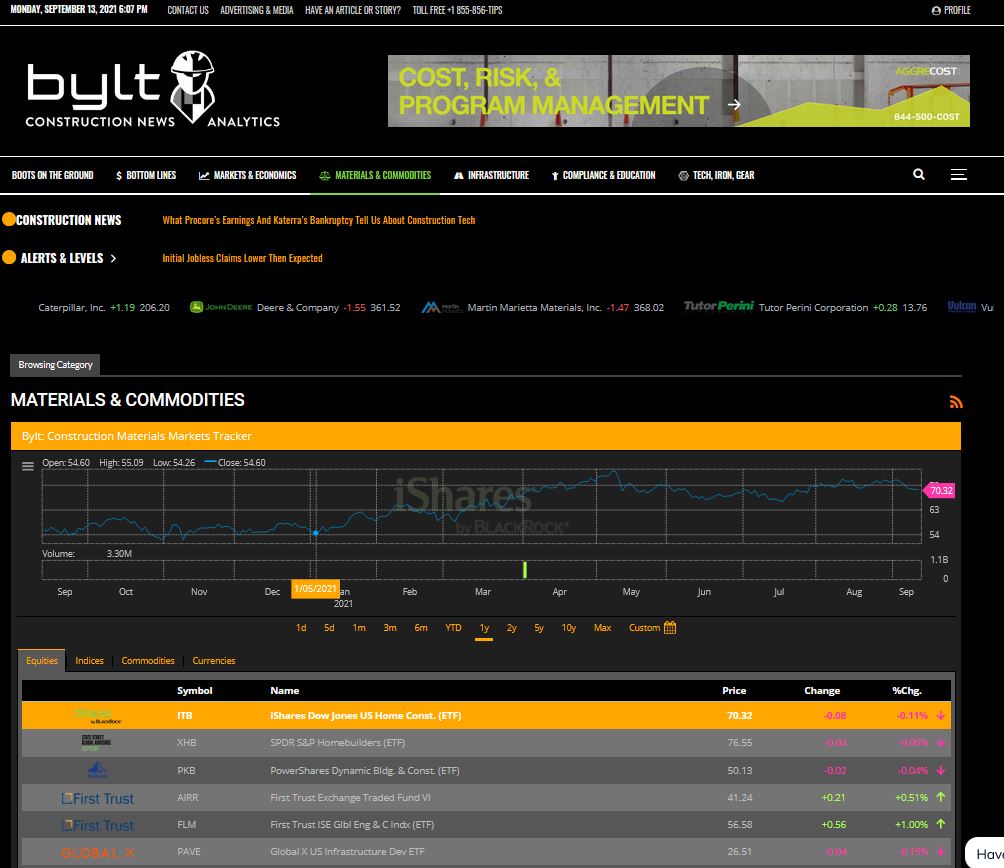The height and width of the screenshot is (868, 1004).
Task: Click the Contact Us link
Action: pyautogui.click(x=187, y=11)
